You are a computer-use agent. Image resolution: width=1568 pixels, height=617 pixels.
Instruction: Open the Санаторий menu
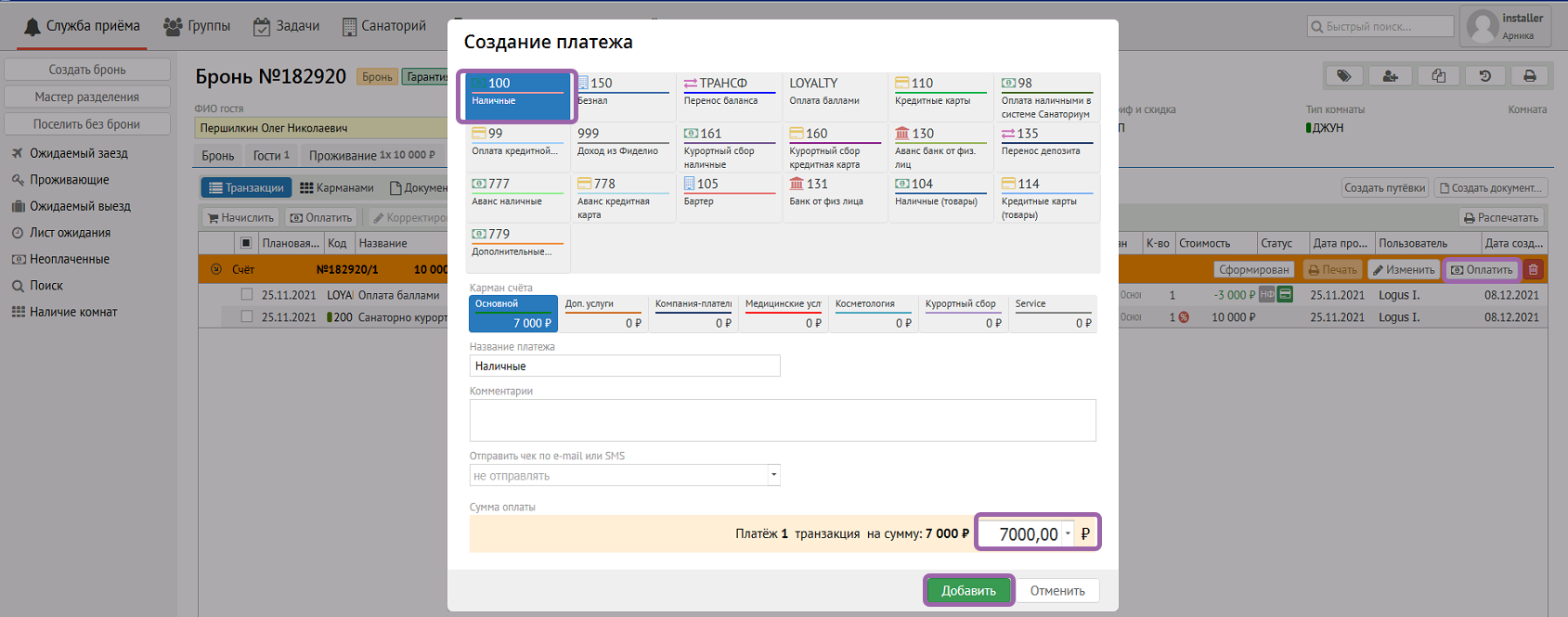384,26
